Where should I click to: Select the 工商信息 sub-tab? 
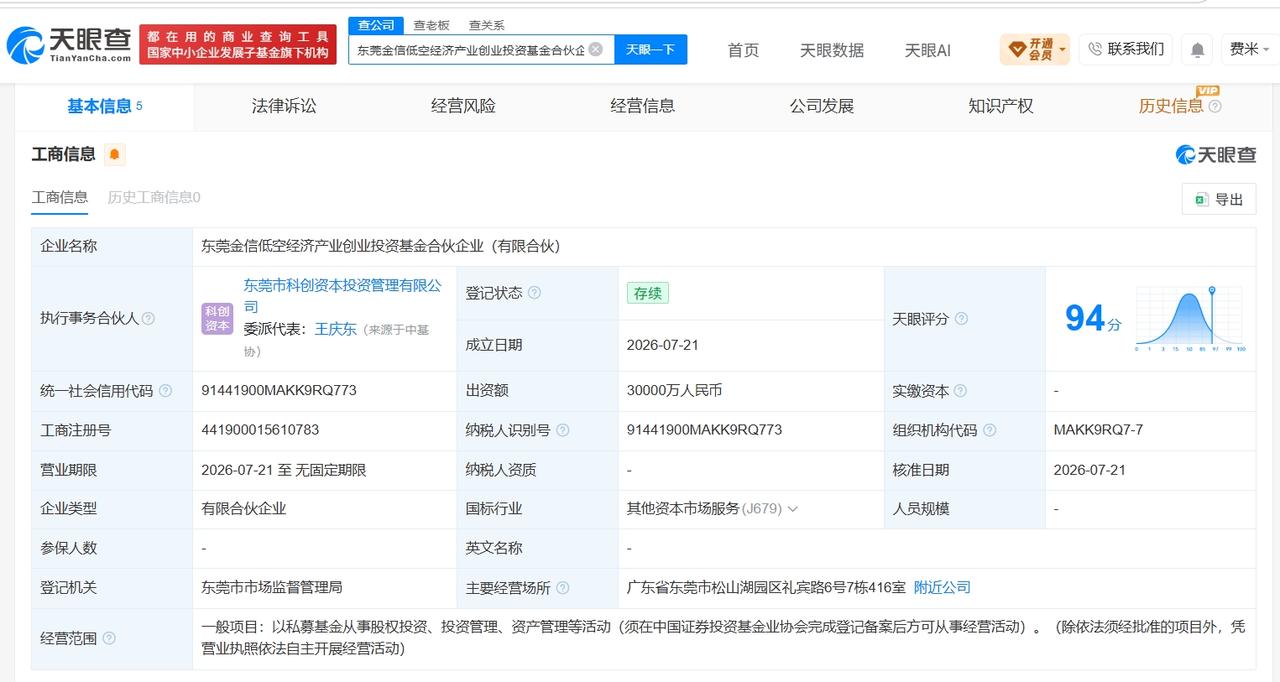(60, 197)
